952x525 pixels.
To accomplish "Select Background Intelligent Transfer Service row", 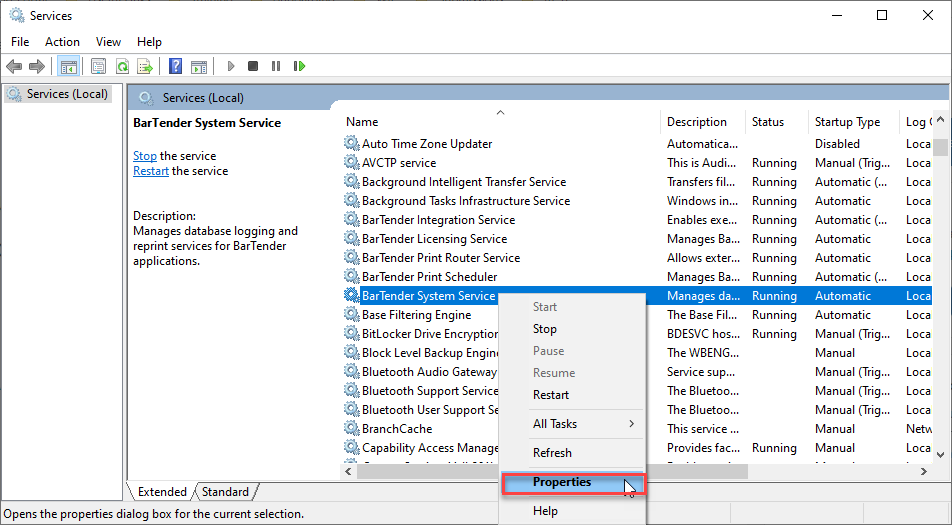I will 636,181.
